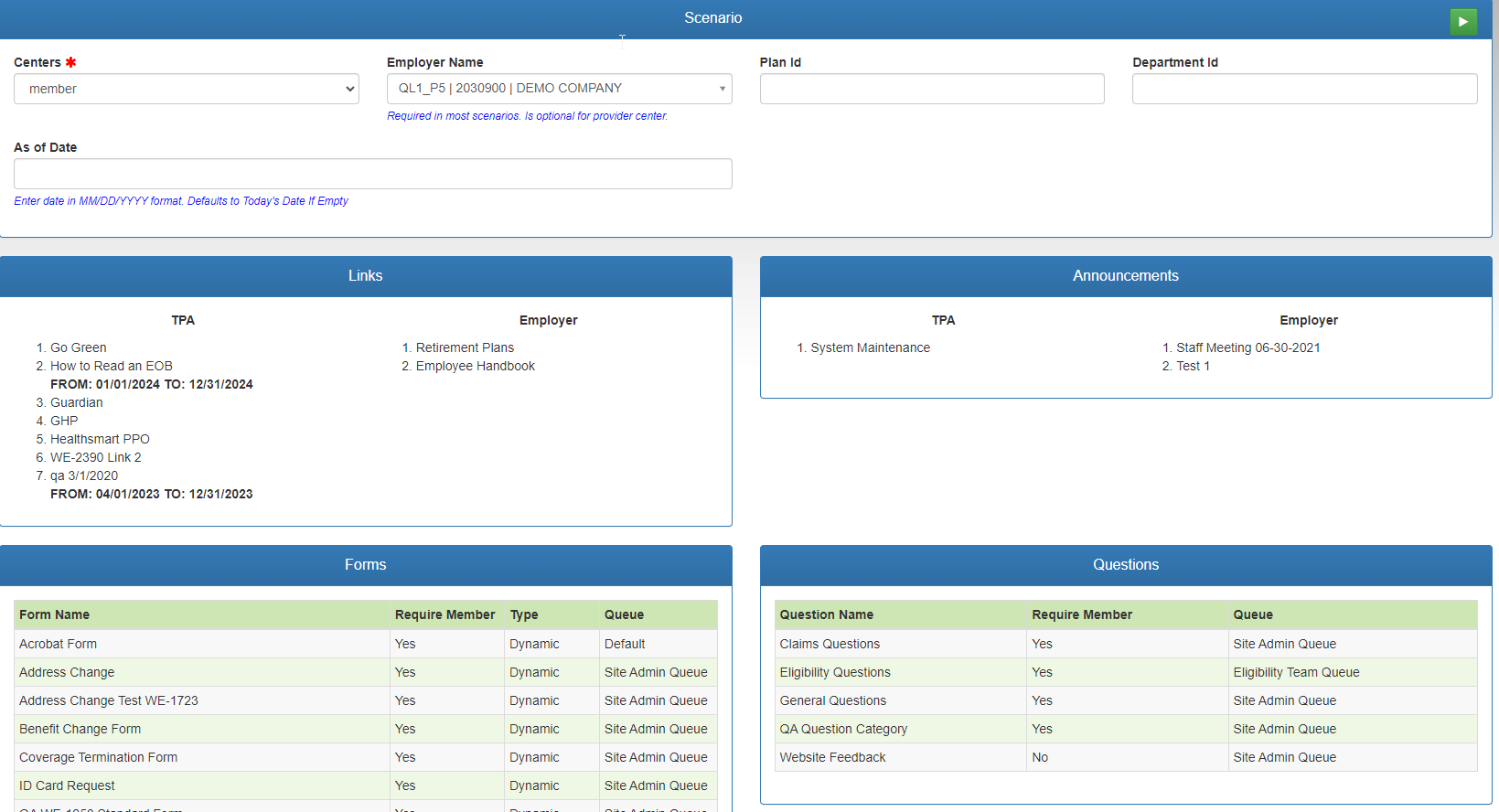The height and width of the screenshot is (812, 1499).
Task: Select the Acrobat Form row
Action: (x=58, y=644)
